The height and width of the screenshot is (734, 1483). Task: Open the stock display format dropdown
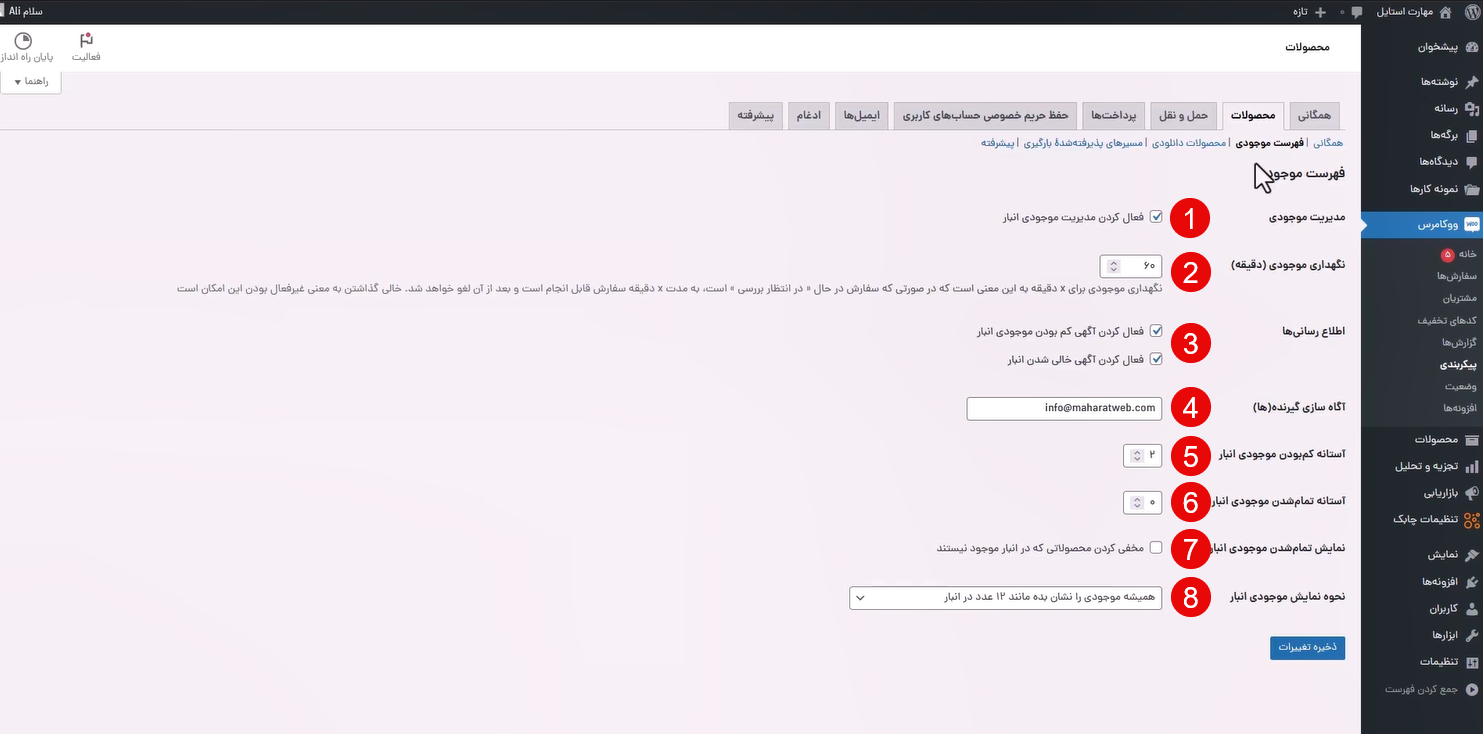pyautogui.click(x=1005, y=598)
